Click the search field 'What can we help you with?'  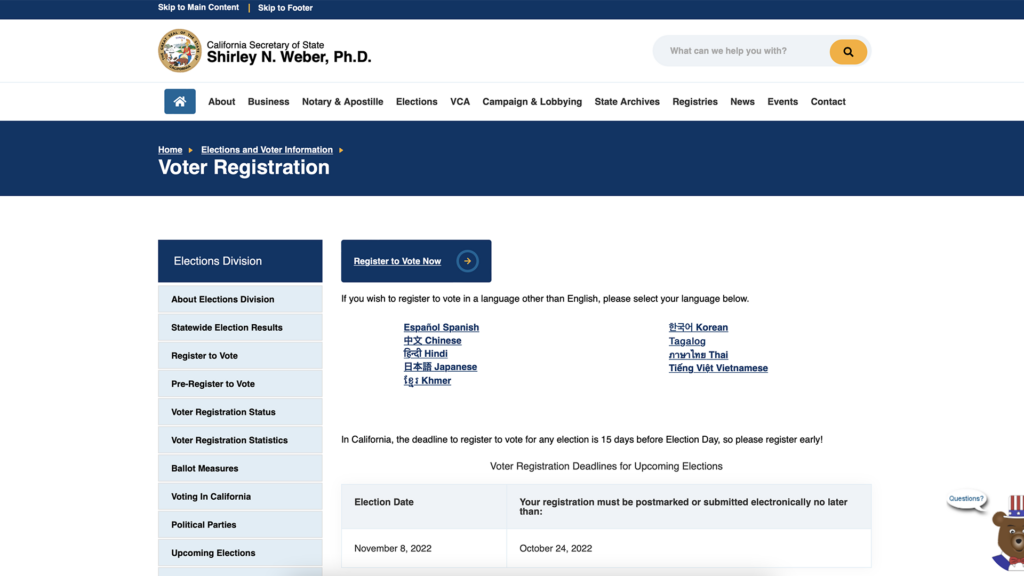741,51
